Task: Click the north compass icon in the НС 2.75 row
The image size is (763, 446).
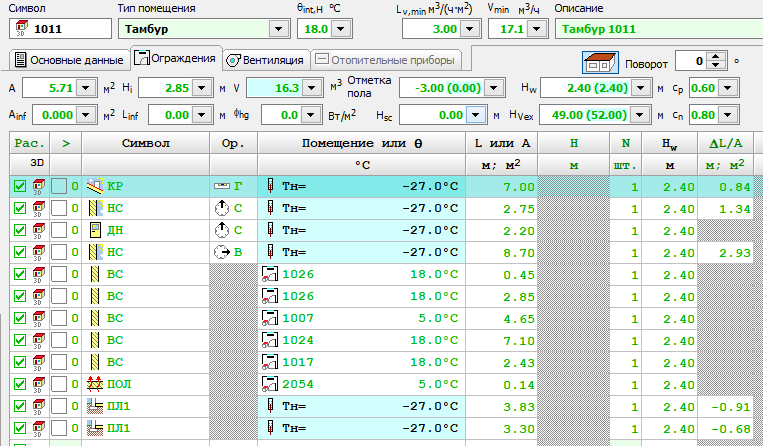Action: tap(221, 208)
